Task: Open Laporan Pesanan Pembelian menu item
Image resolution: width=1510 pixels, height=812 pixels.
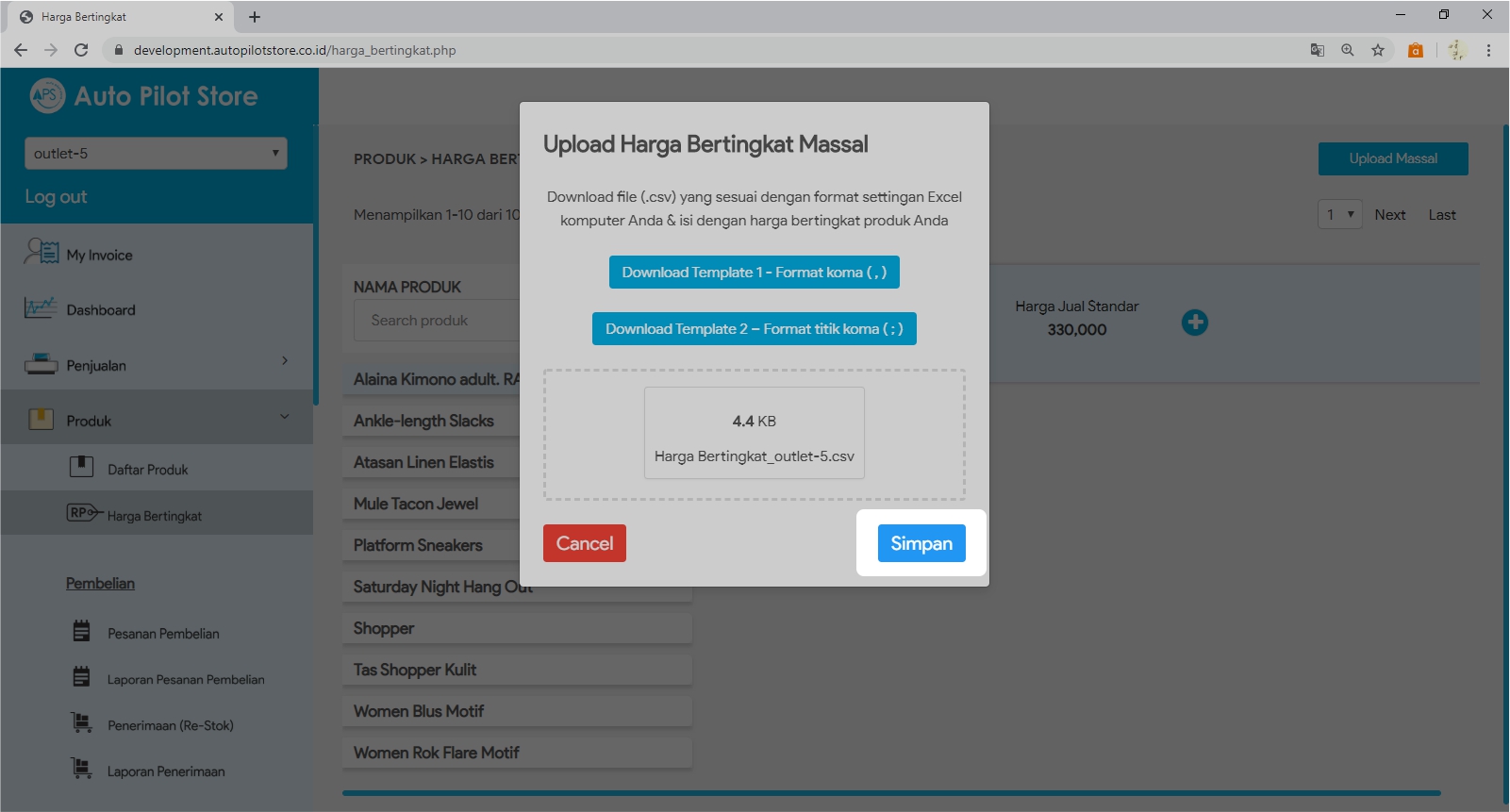Action: pyautogui.click(x=185, y=679)
